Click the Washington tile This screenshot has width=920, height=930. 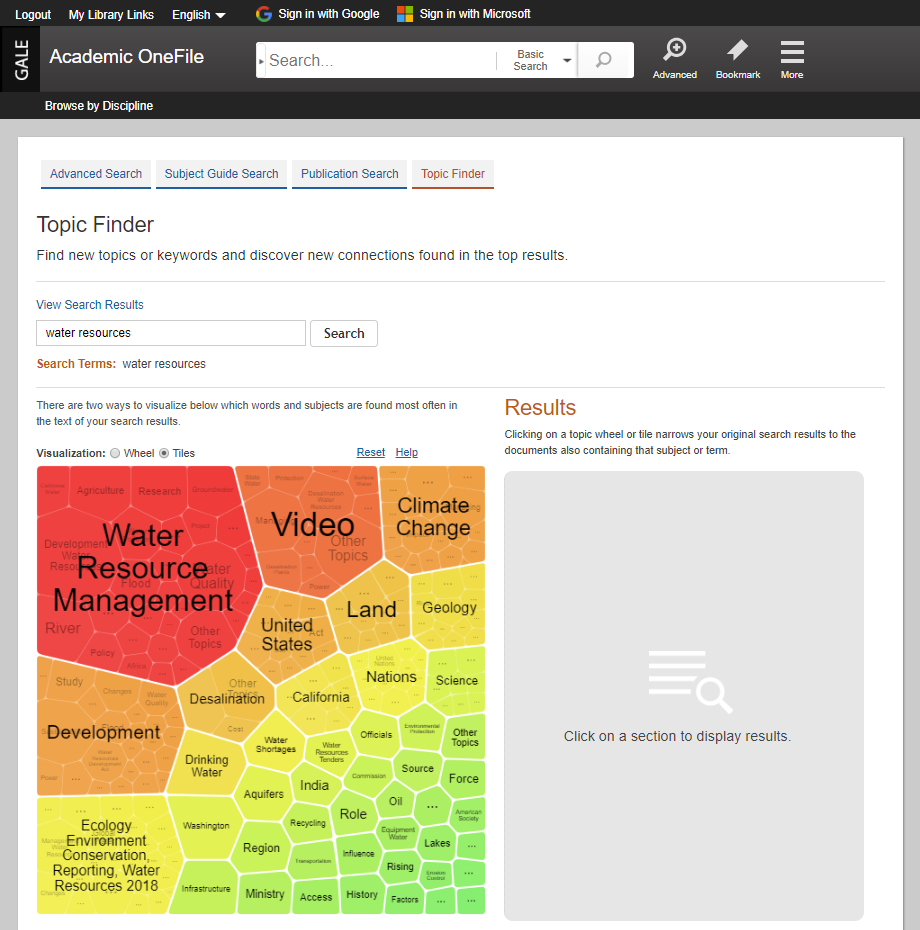[206, 826]
